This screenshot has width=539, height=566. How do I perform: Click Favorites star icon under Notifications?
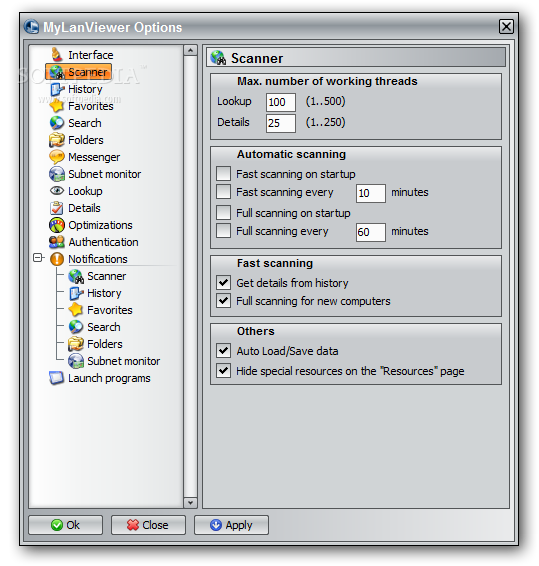(76, 310)
